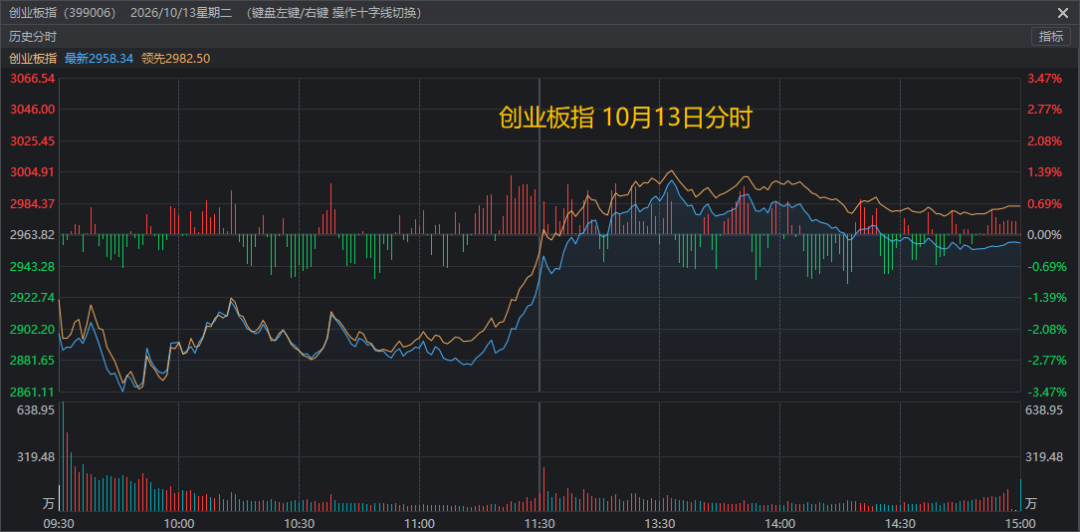
Task: Click the window title 创业板指 (399006)
Action: 63,12
